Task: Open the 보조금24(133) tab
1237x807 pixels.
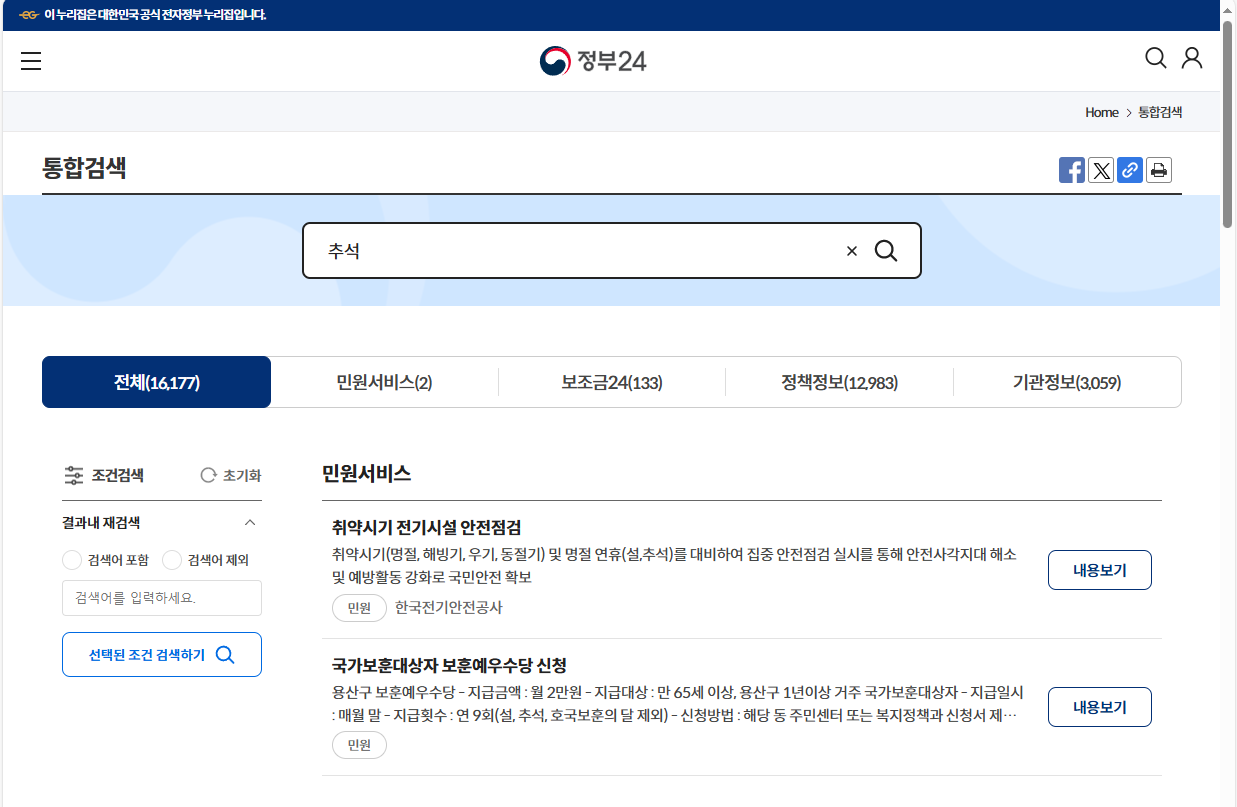Action: tap(611, 382)
